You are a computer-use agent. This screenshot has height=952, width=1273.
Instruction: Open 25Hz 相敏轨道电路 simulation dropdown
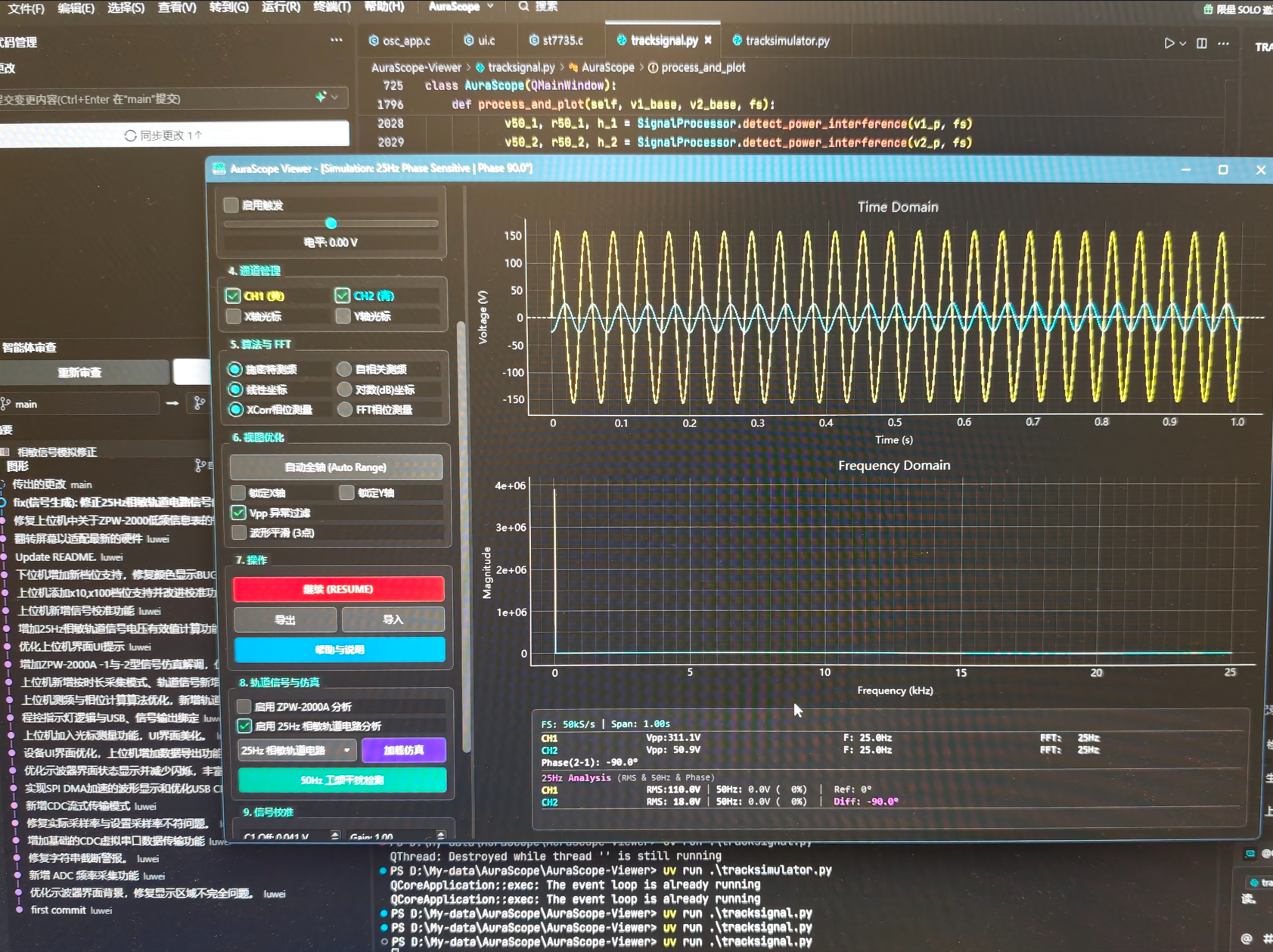297,751
